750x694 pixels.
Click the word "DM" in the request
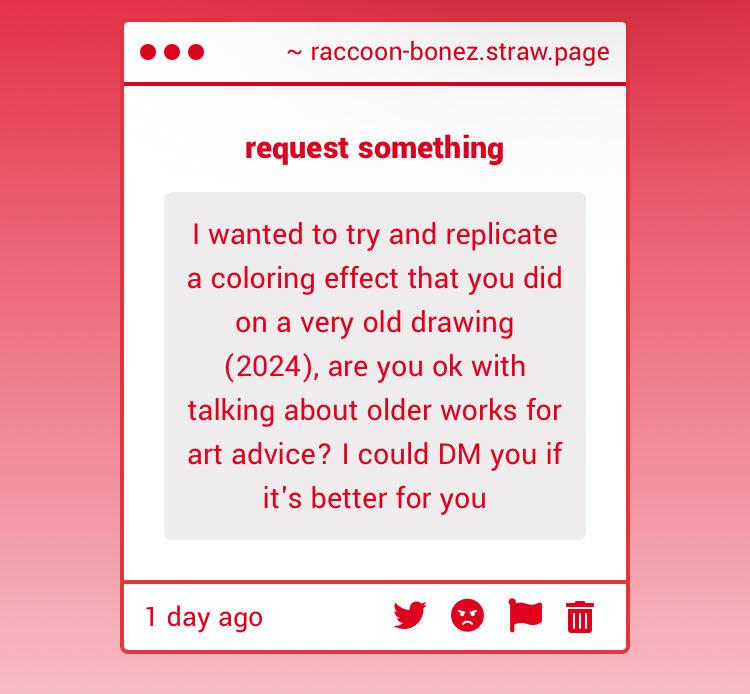[x=460, y=454]
